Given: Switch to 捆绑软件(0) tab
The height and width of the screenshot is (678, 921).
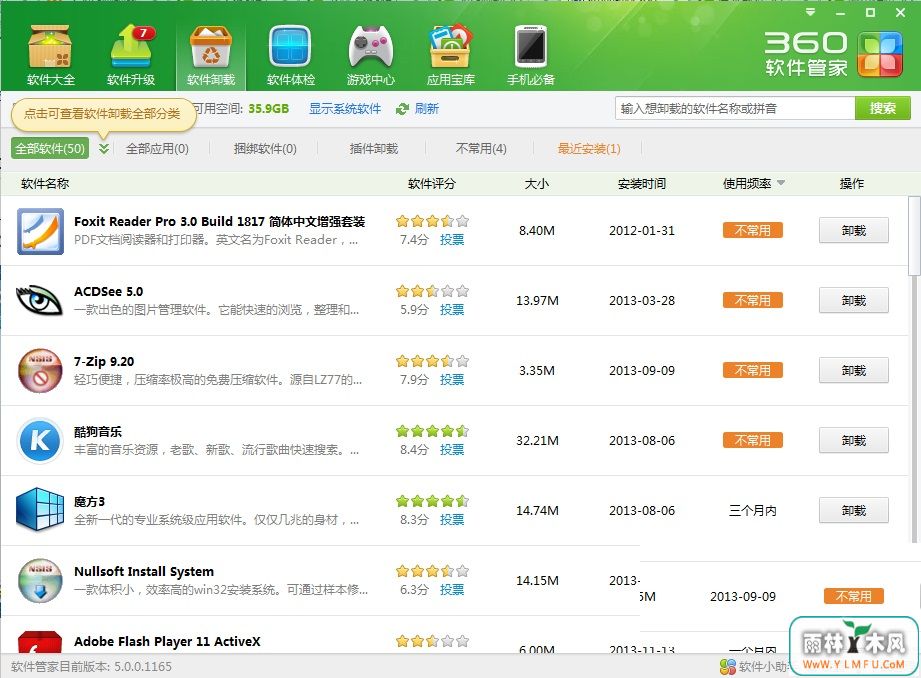Looking at the screenshot, I should pos(265,149).
